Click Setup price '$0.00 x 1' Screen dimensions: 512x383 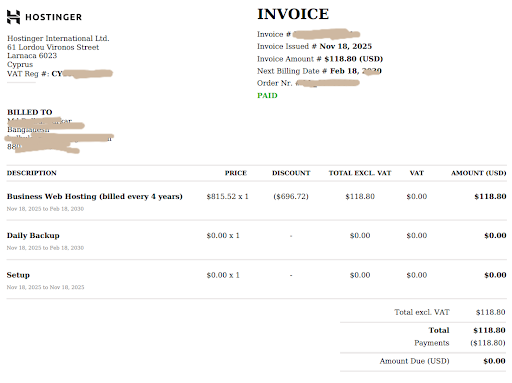(x=223, y=275)
